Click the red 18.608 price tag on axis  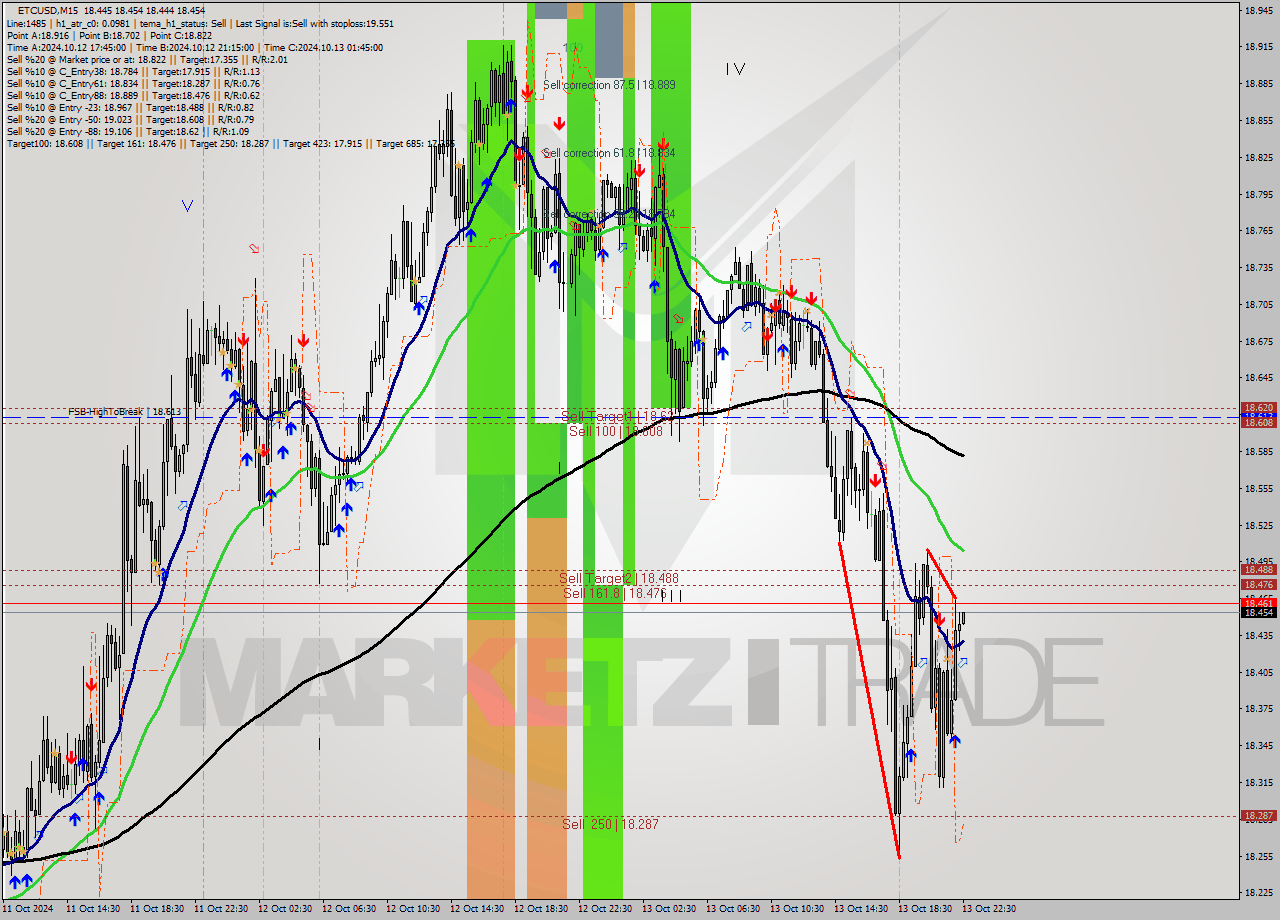tap(1258, 422)
